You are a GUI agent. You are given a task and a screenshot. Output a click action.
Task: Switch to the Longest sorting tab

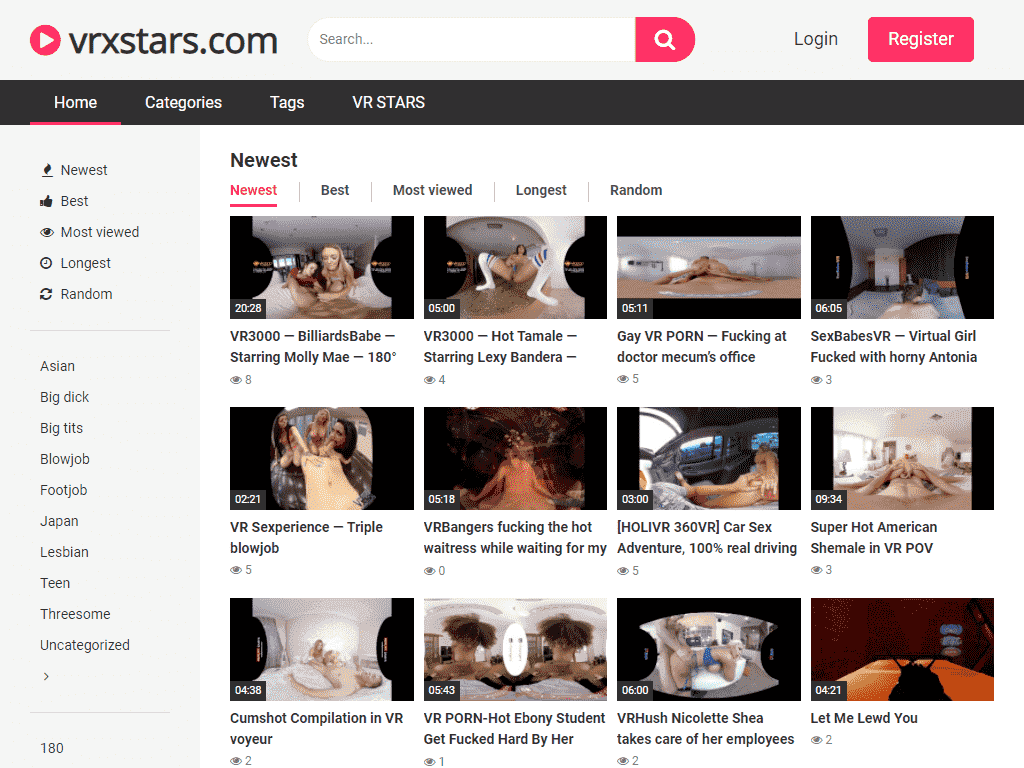tap(541, 190)
